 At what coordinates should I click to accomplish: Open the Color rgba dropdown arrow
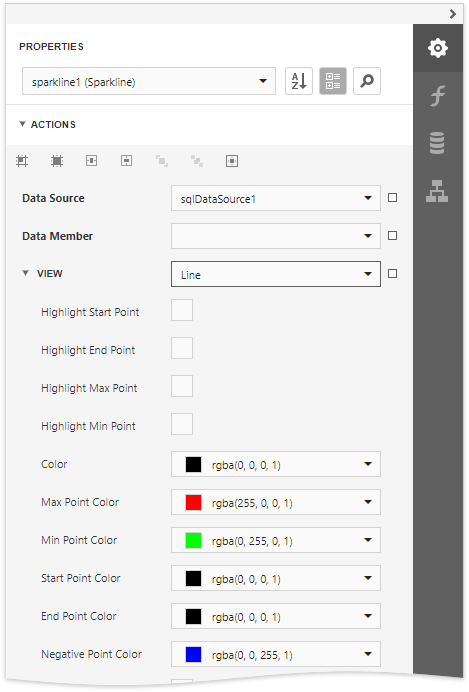tap(368, 464)
